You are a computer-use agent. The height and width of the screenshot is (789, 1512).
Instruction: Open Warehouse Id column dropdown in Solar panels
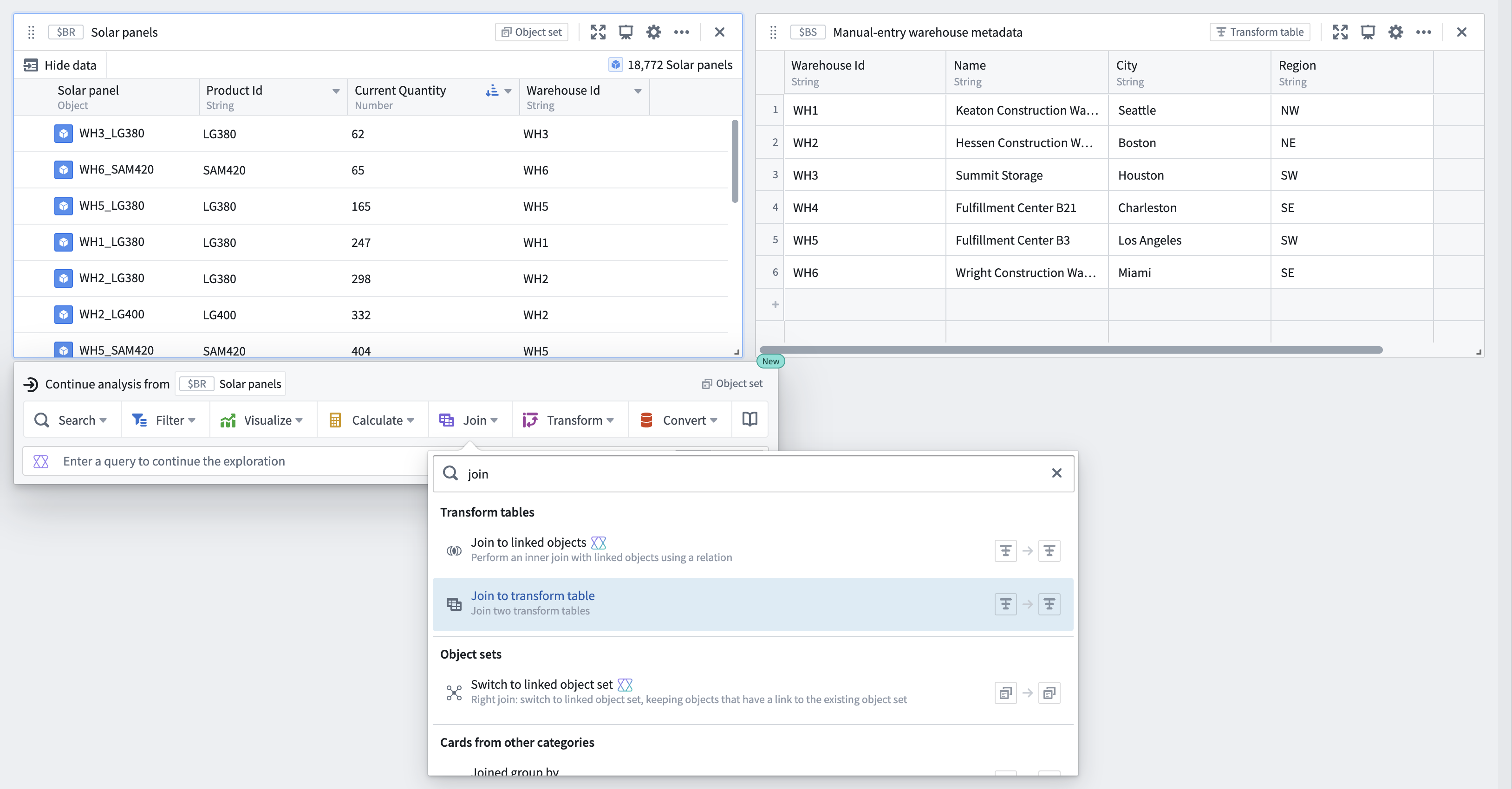point(638,91)
